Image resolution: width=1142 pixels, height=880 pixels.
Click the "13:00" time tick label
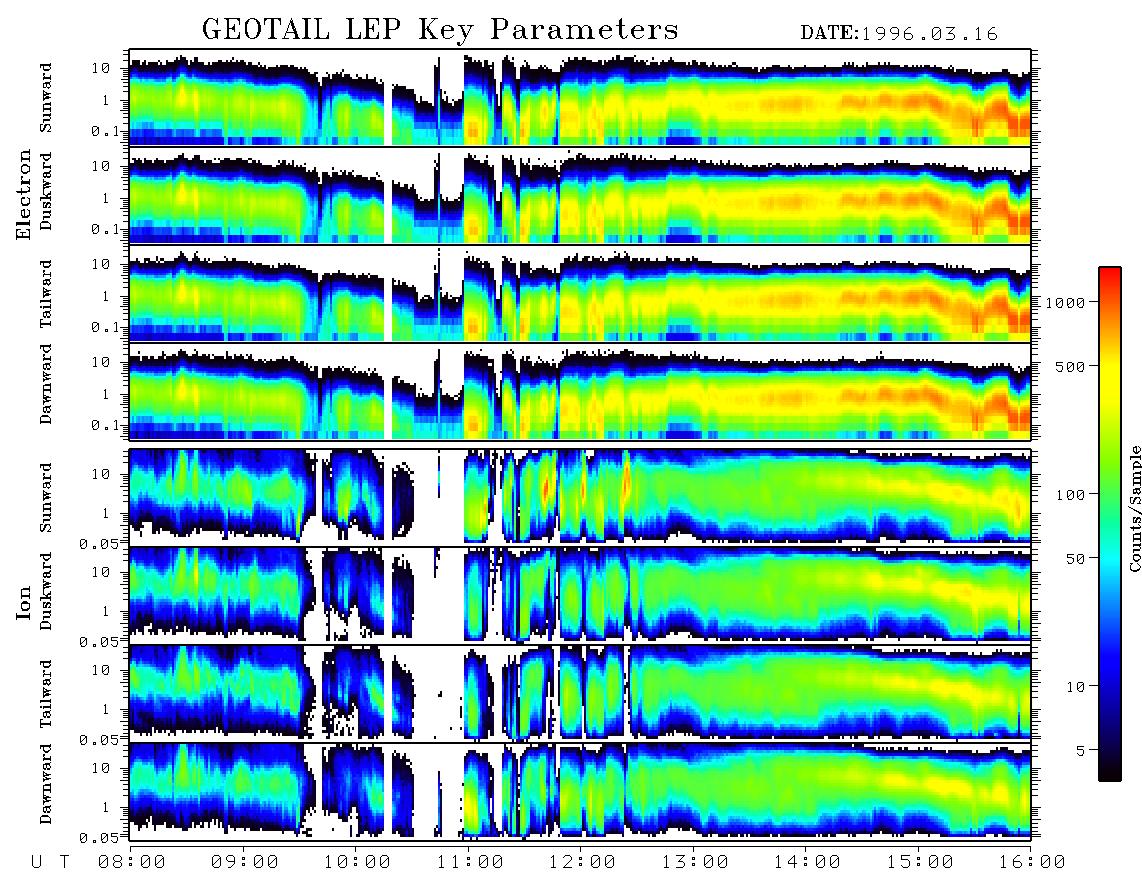pos(695,862)
